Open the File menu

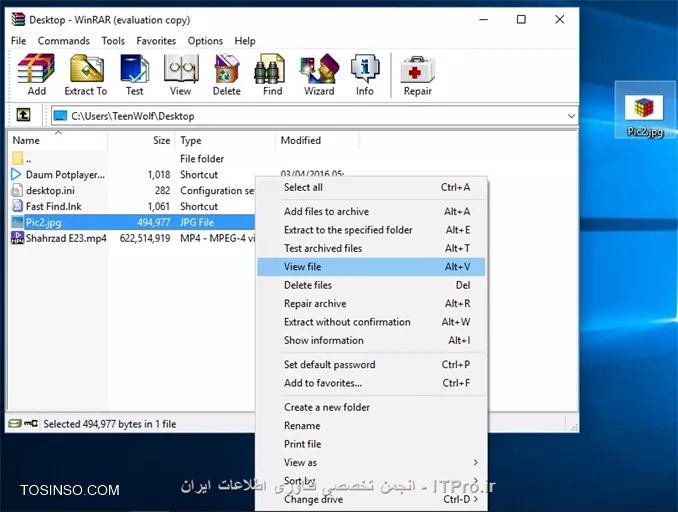pyautogui.click(x=18, y=41)
